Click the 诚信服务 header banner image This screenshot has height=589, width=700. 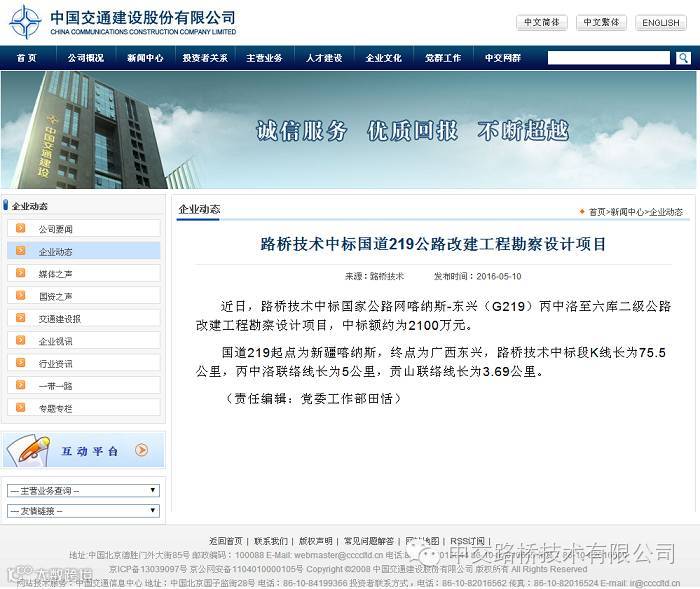coord(348,129)
